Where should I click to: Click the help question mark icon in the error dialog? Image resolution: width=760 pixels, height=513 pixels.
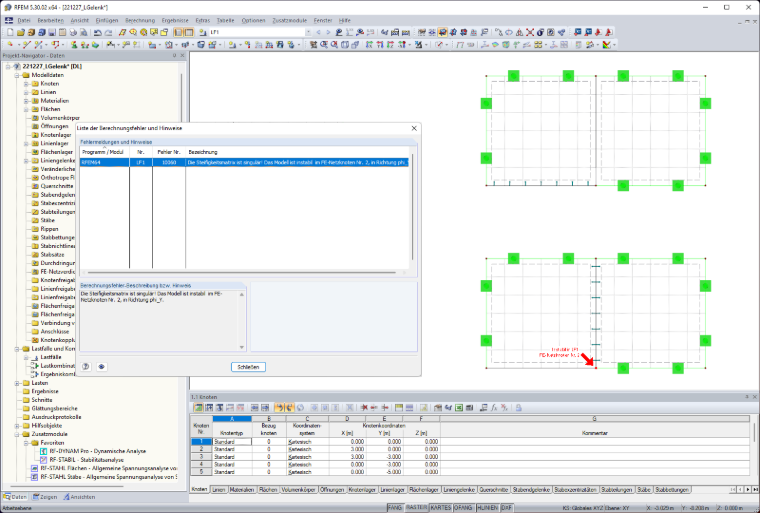tap(86, 367)
